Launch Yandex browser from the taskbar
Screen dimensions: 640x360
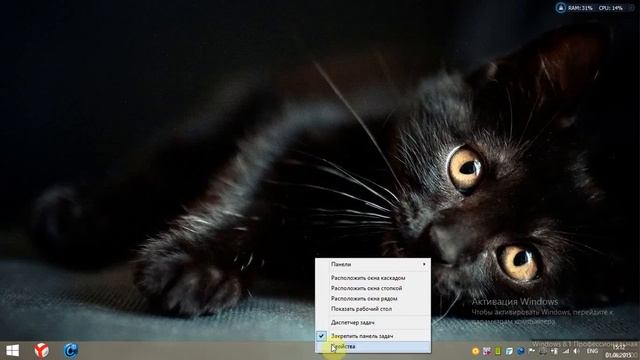(41, 351)
